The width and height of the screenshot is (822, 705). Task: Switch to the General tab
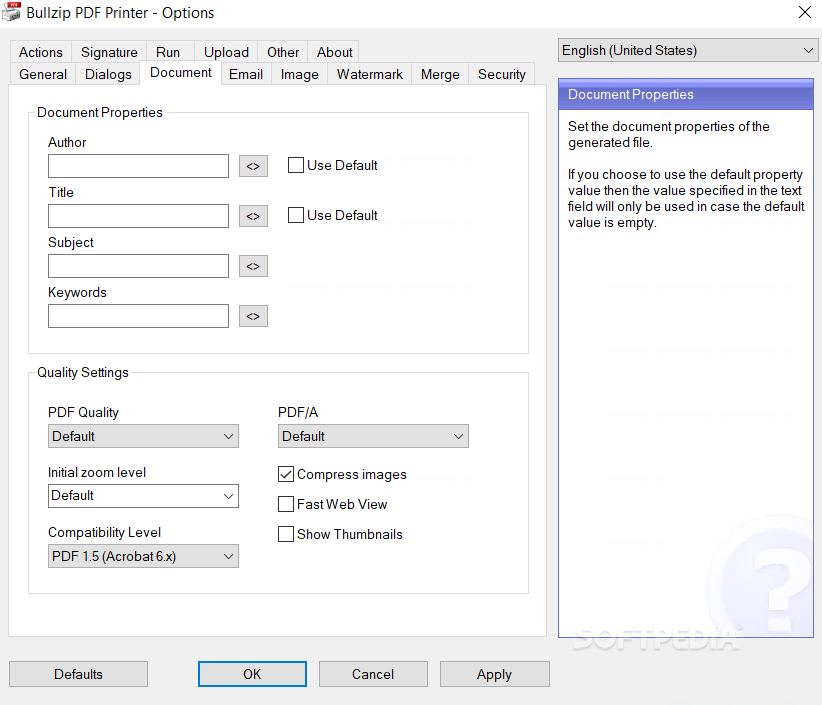43,74
